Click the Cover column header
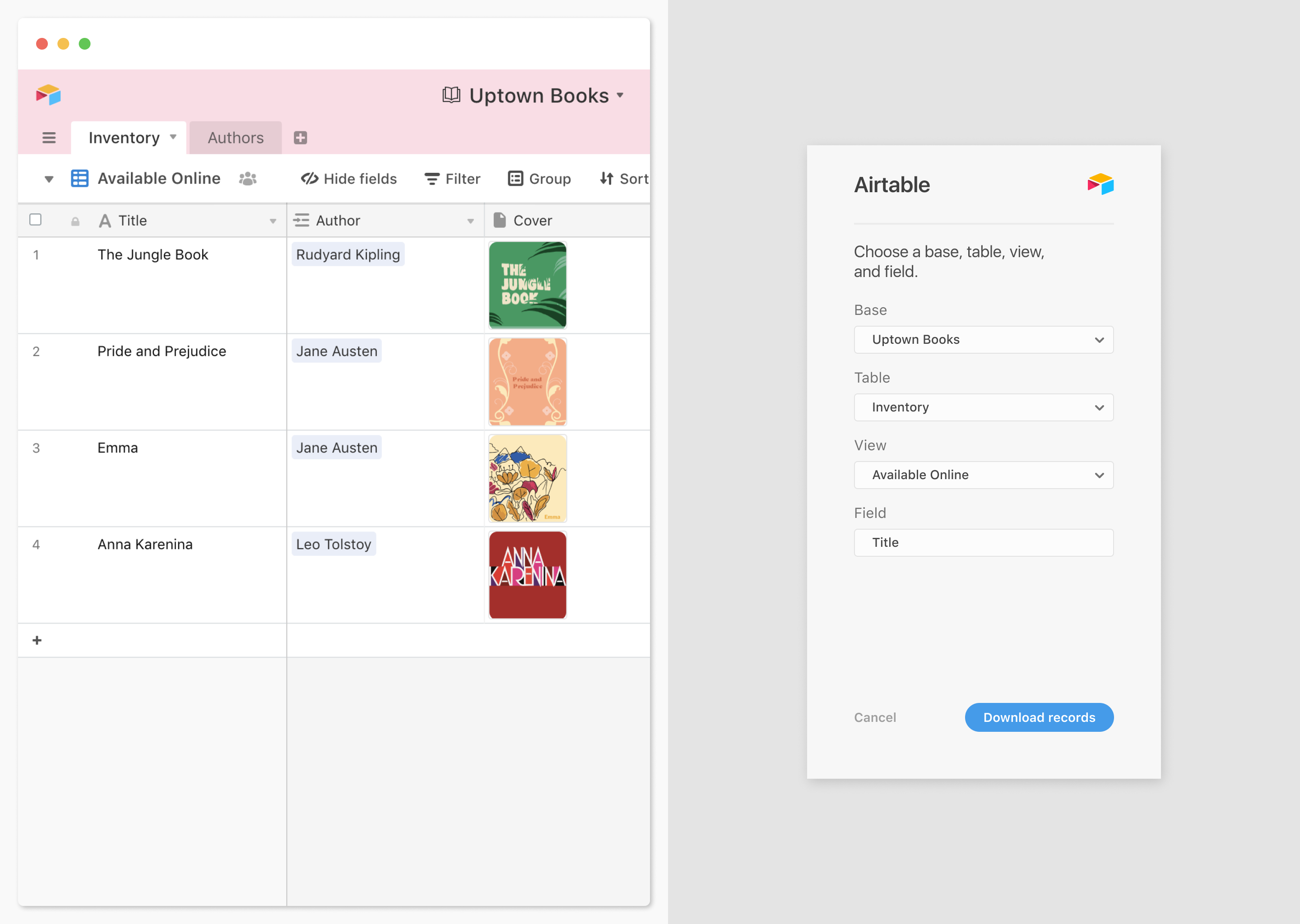This screenshot has height=924, width=1300. click(x=567, y=220)
